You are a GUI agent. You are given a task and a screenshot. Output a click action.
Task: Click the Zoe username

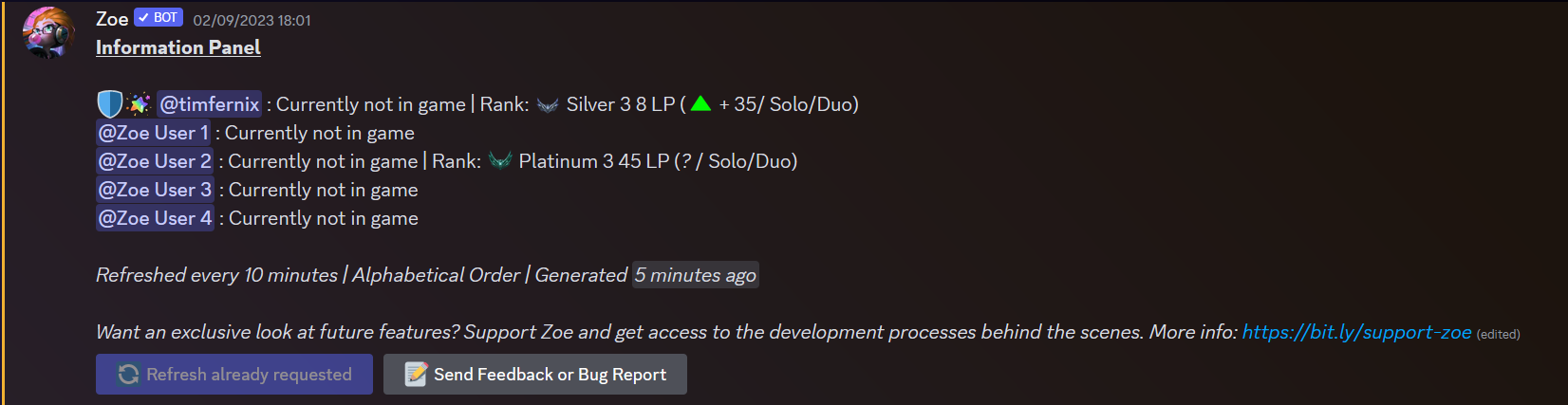click(112, 19)
